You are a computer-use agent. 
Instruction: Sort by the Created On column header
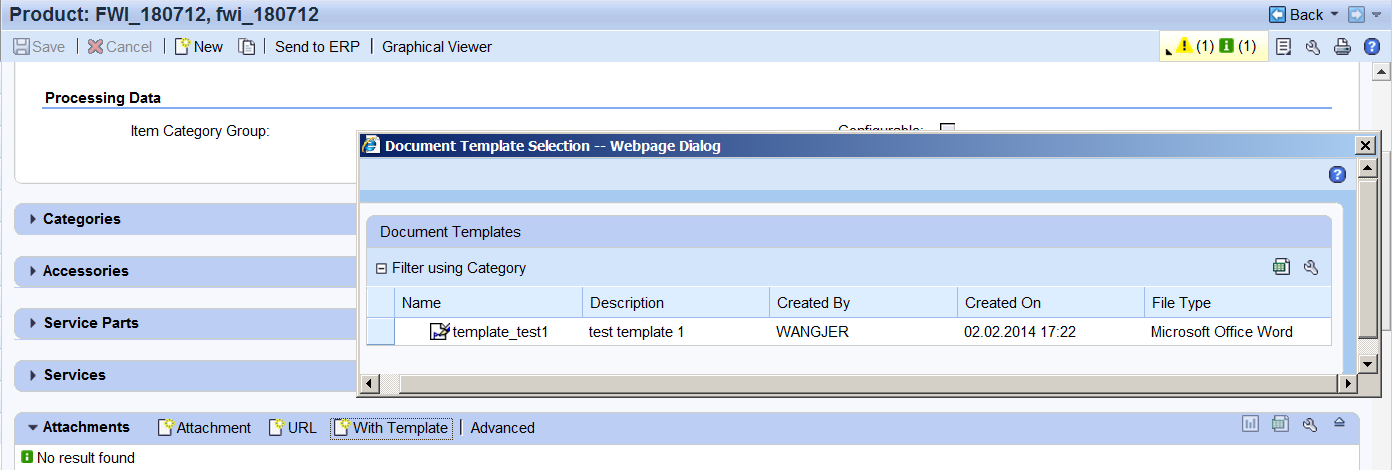coord(1051,303)
